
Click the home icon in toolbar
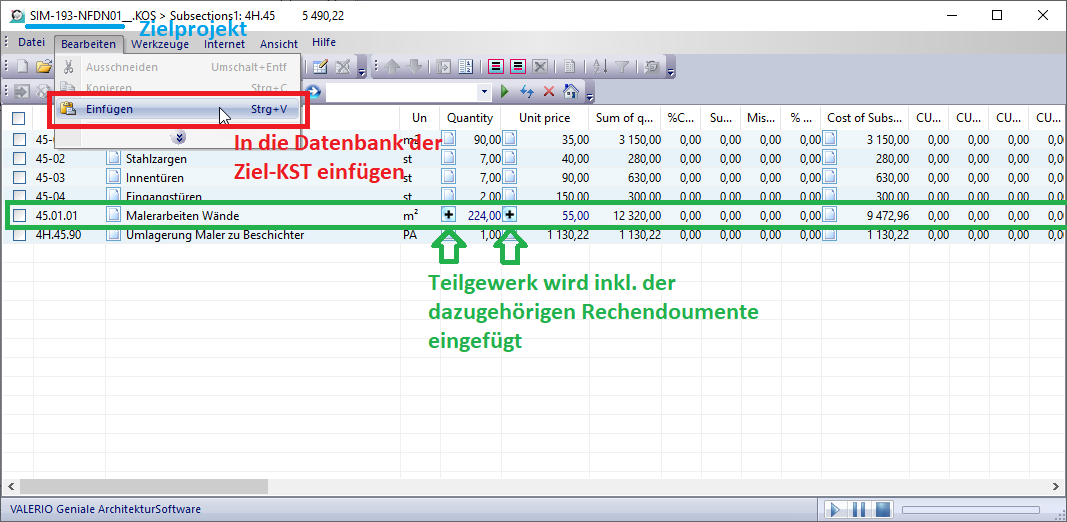coord(570,91)
